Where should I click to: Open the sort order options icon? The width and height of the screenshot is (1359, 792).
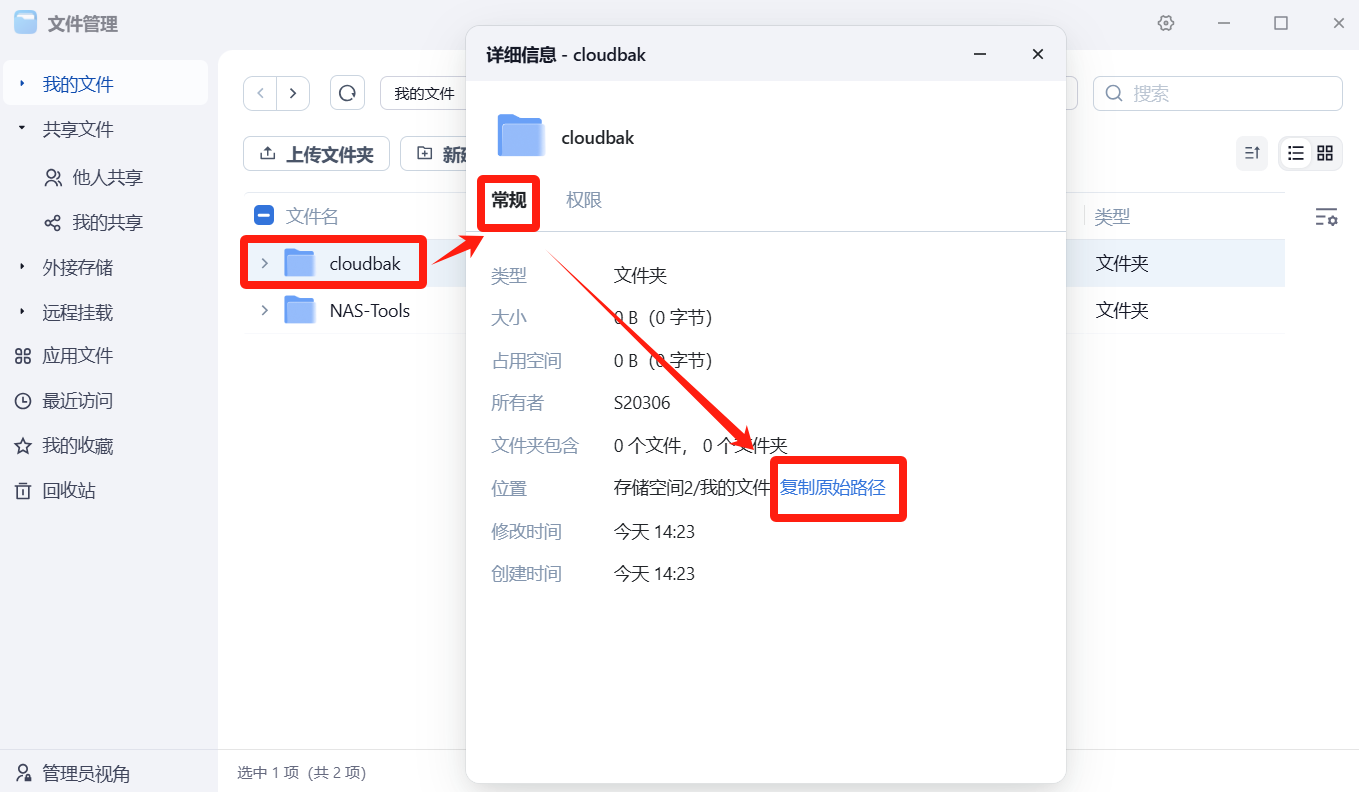point(1251,153)
